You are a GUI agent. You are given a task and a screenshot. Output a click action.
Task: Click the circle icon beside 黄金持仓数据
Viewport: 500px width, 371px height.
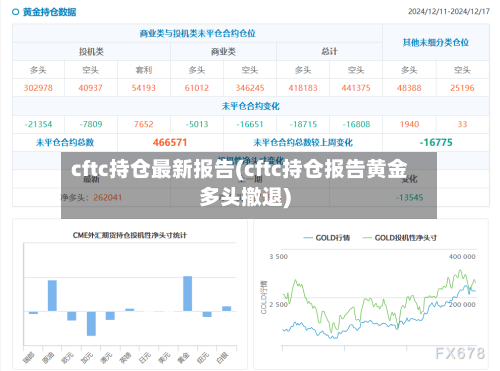point(15,12)
